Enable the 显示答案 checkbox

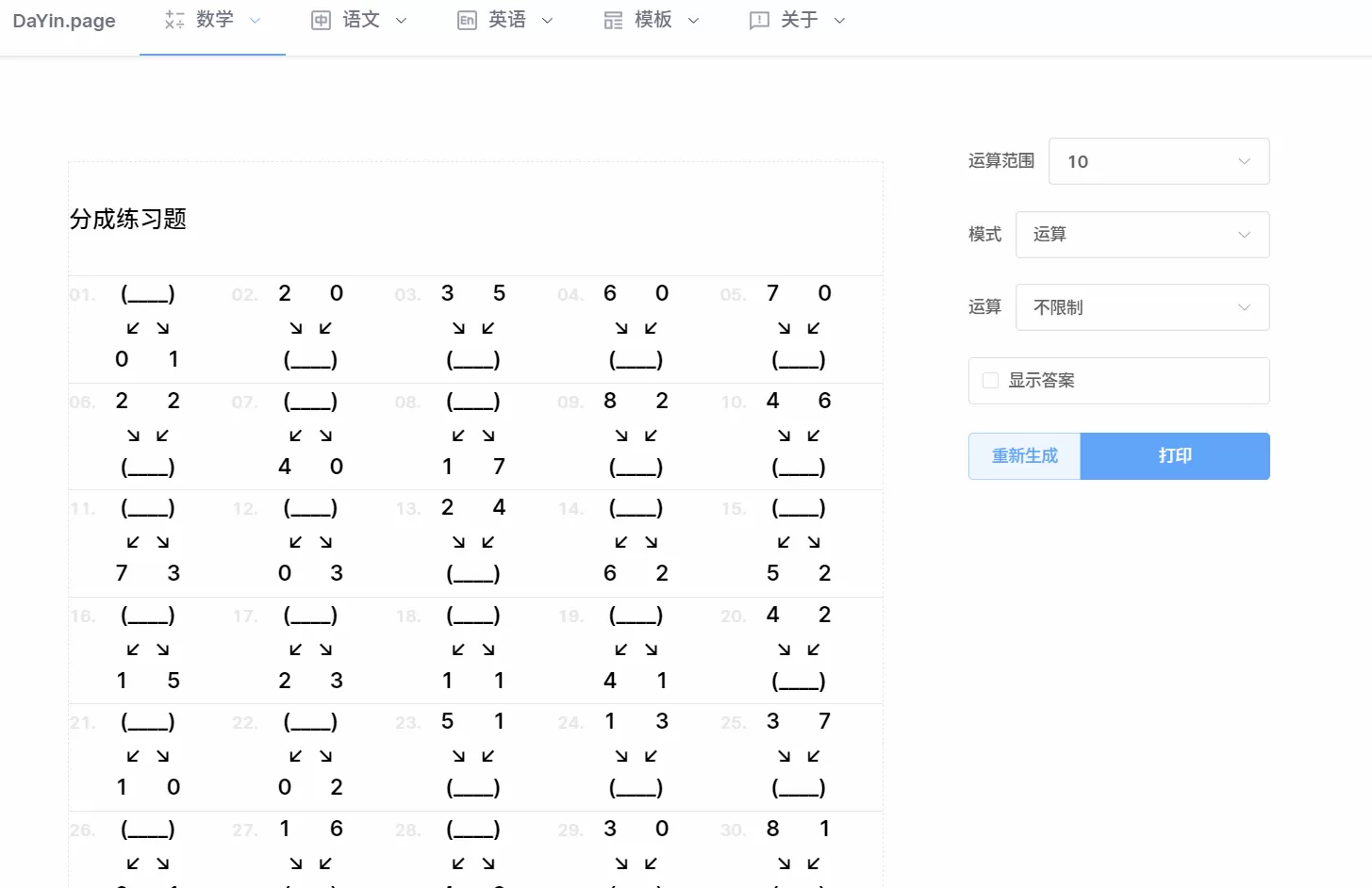click(x=990, y=380)
